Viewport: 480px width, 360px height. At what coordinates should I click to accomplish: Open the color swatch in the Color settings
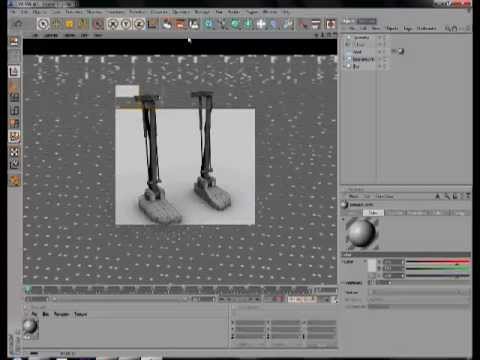pos(372,266)
